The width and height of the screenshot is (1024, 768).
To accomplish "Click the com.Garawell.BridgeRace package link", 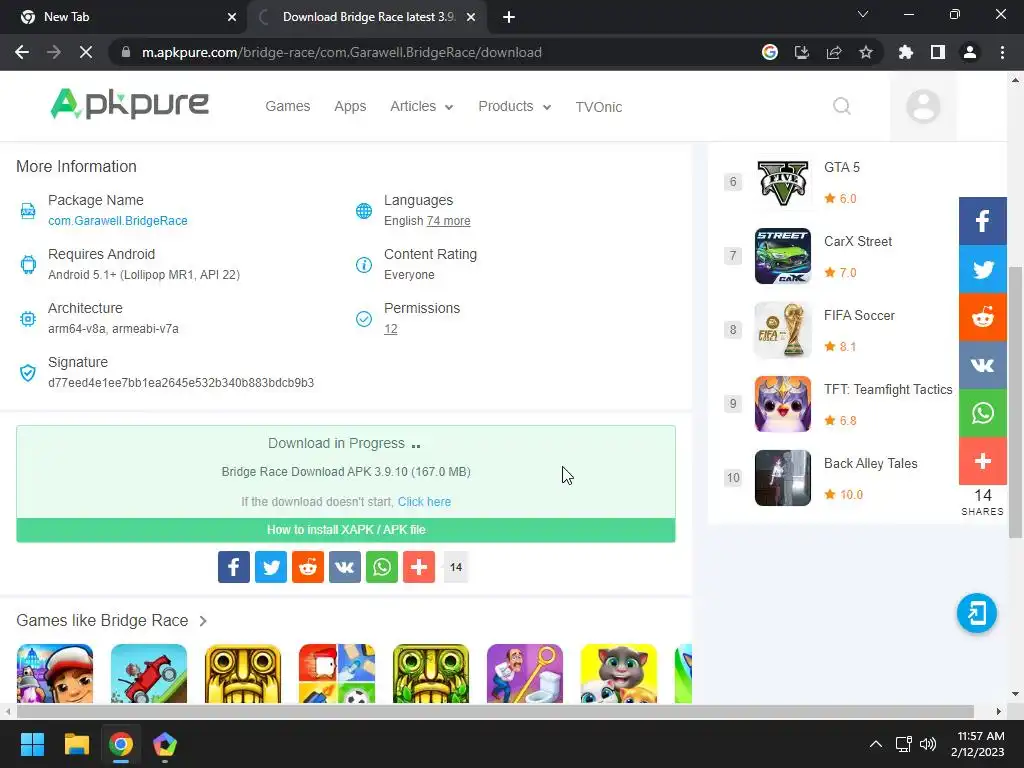I will point(118,221).
